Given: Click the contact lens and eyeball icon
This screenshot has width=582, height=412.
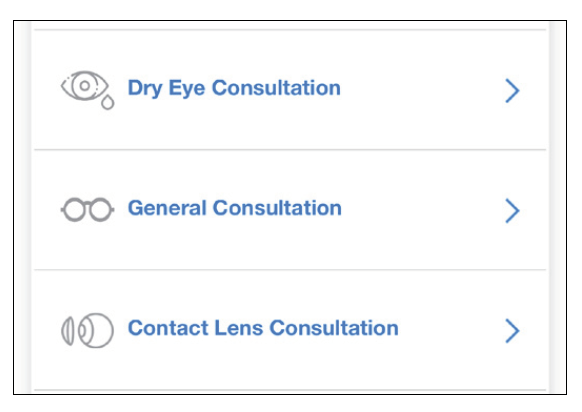Looking at the screenshot, I should click(87, 330).
